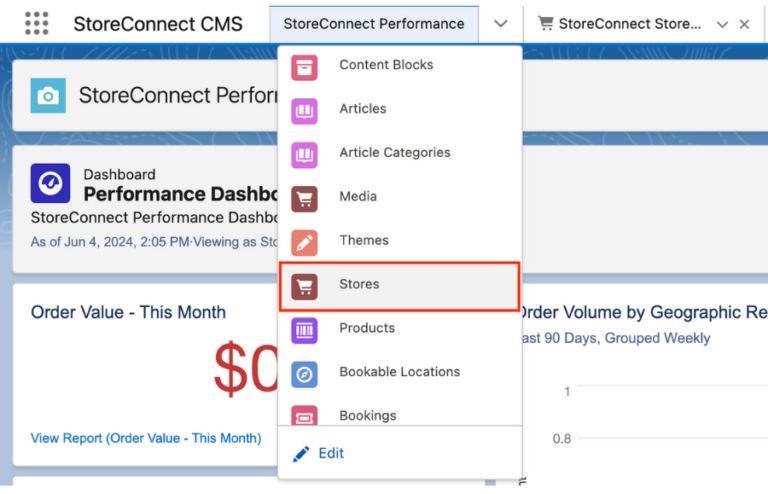Collapse the navigation menu dropdown chevron
This screenshot has height=494, width=768.
500,24
